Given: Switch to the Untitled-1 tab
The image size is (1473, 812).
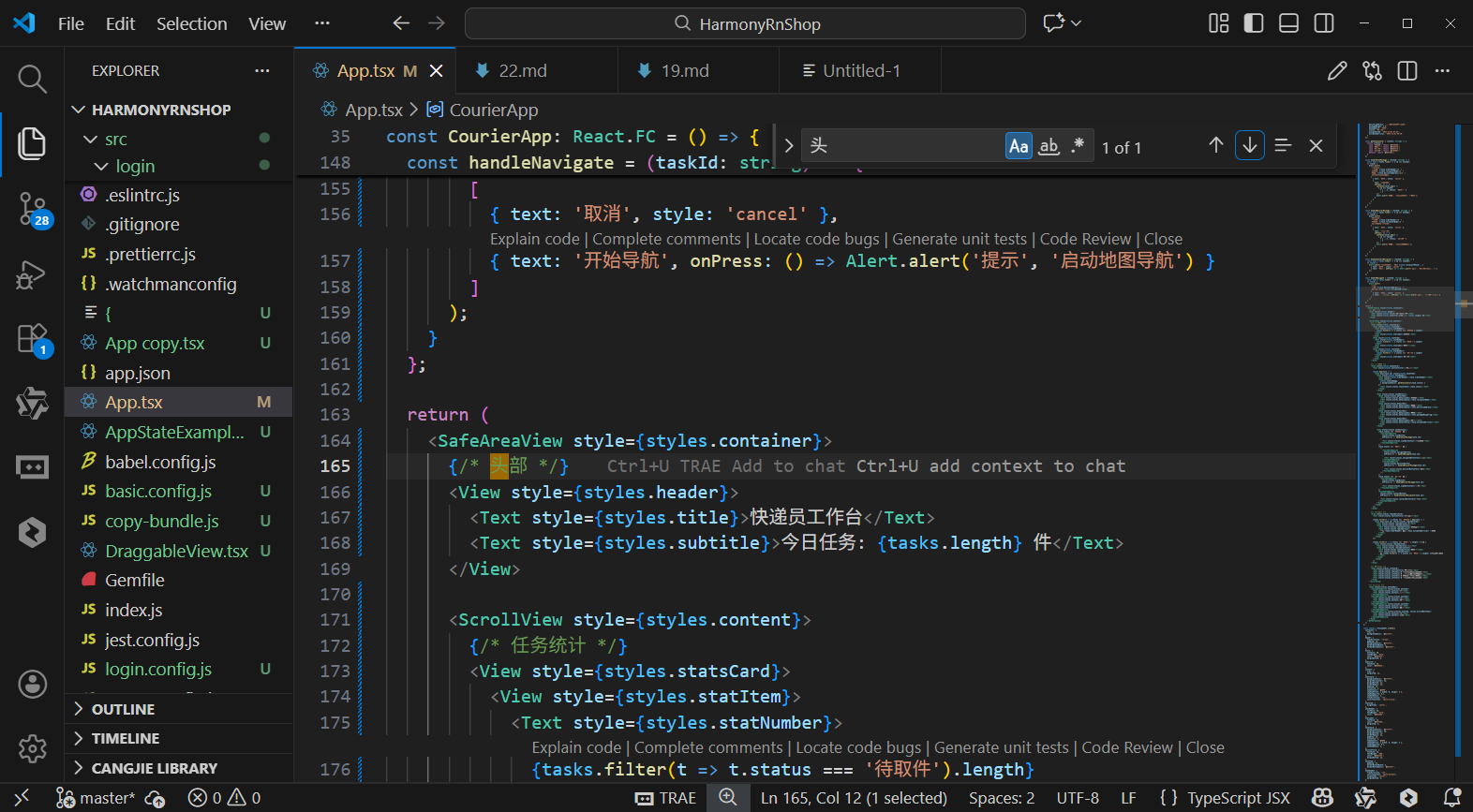Looking at the screenshot, I should point(859,71).
